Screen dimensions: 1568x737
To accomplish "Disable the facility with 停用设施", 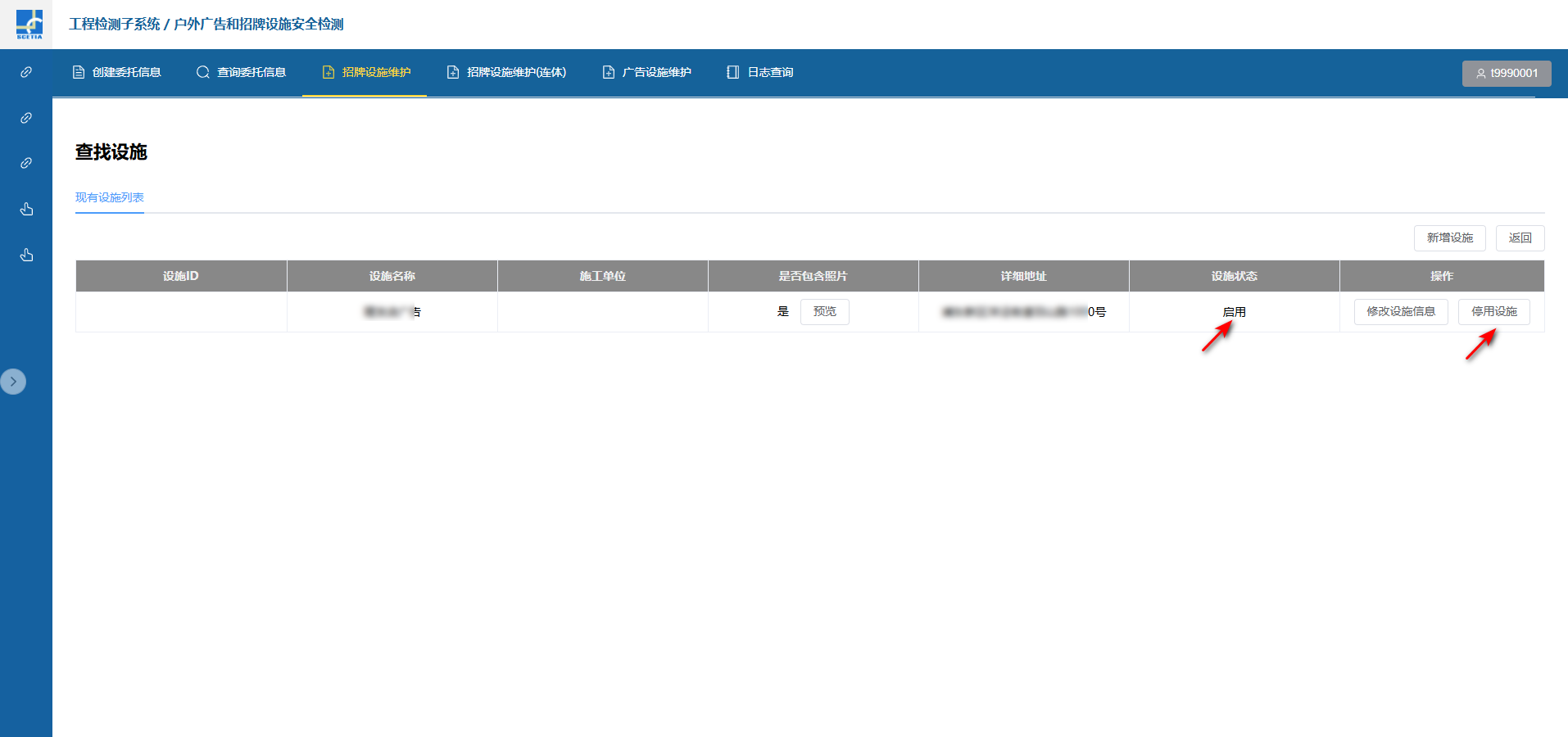I will 1493,311.
